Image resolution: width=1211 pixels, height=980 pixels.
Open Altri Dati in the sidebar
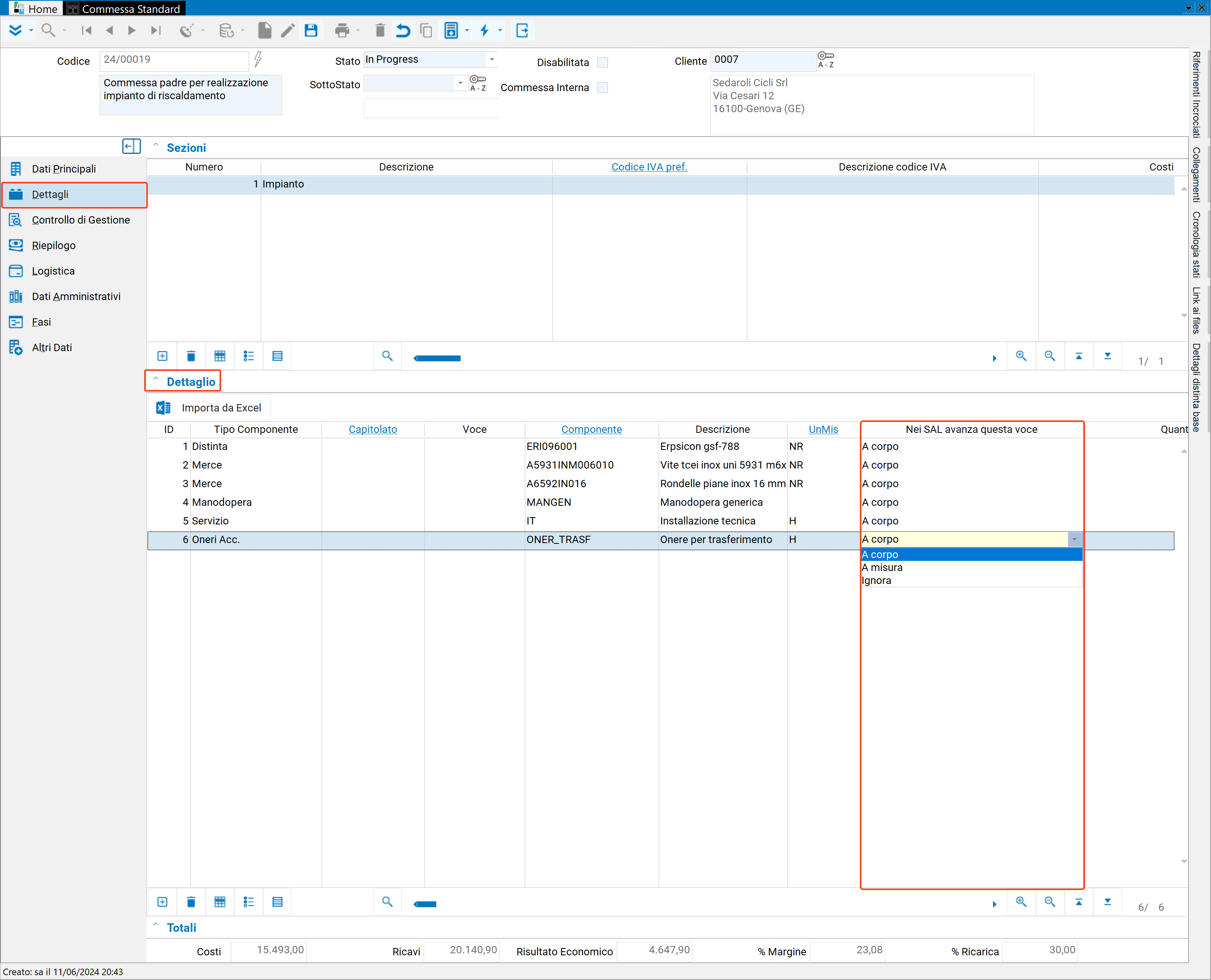[73, 347]
